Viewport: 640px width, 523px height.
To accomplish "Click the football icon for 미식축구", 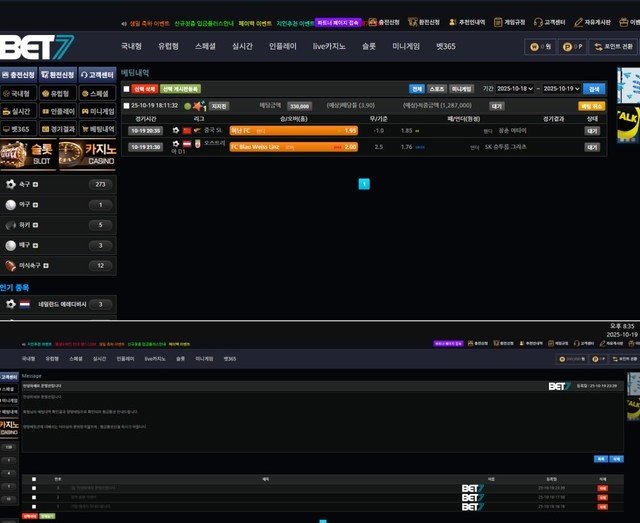I will (x=11, y=266).
